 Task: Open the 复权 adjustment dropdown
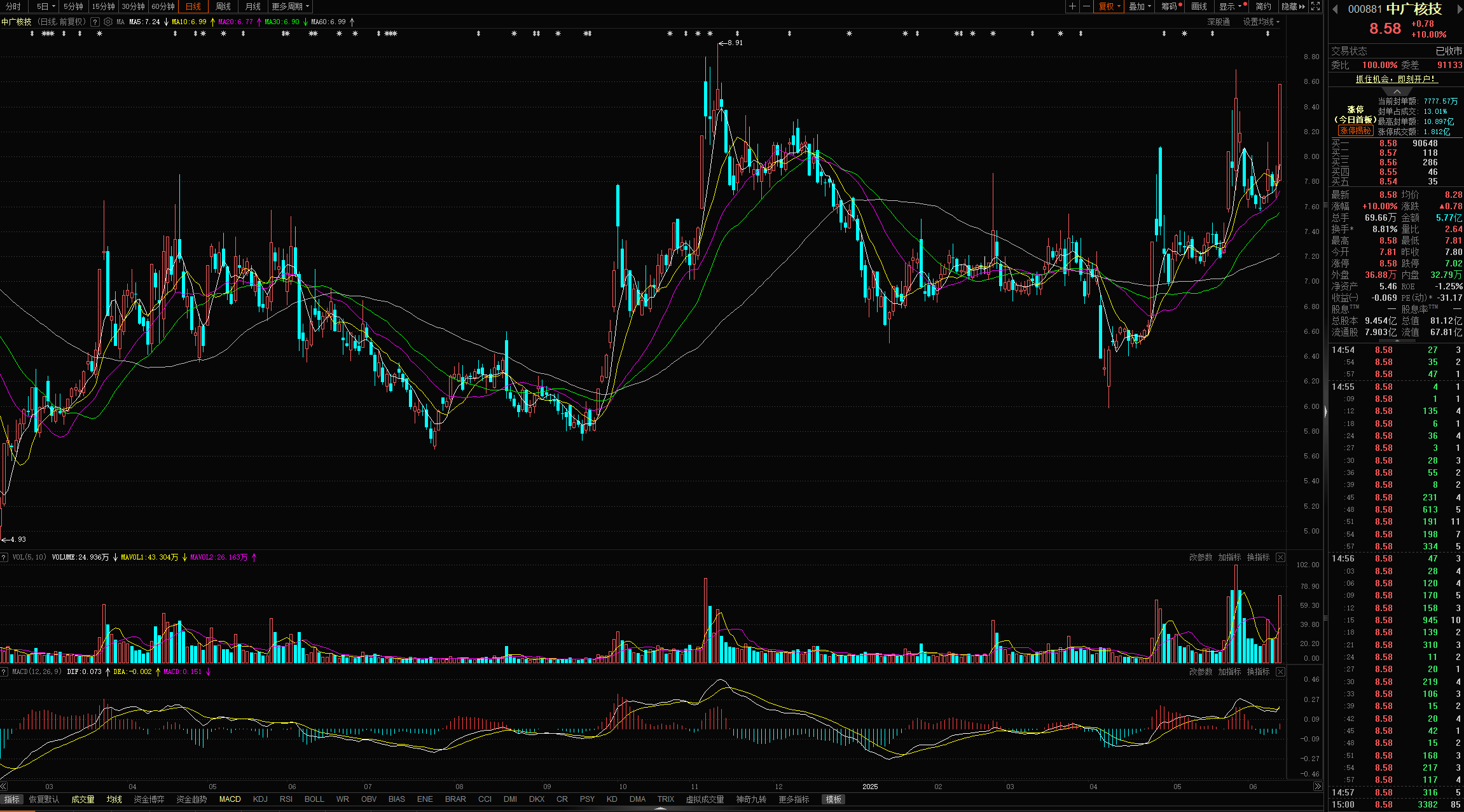1109,6
